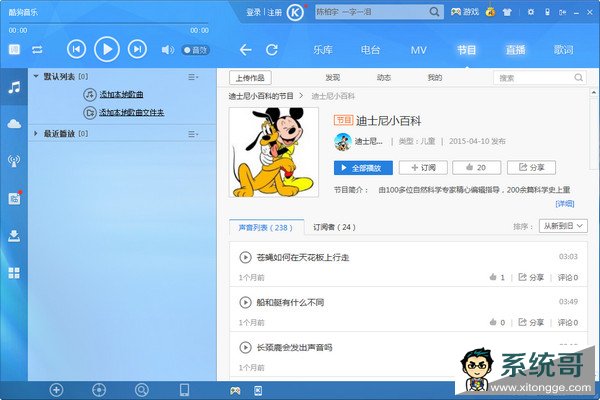Click the search list icon in bottom bar

(142, 390)
